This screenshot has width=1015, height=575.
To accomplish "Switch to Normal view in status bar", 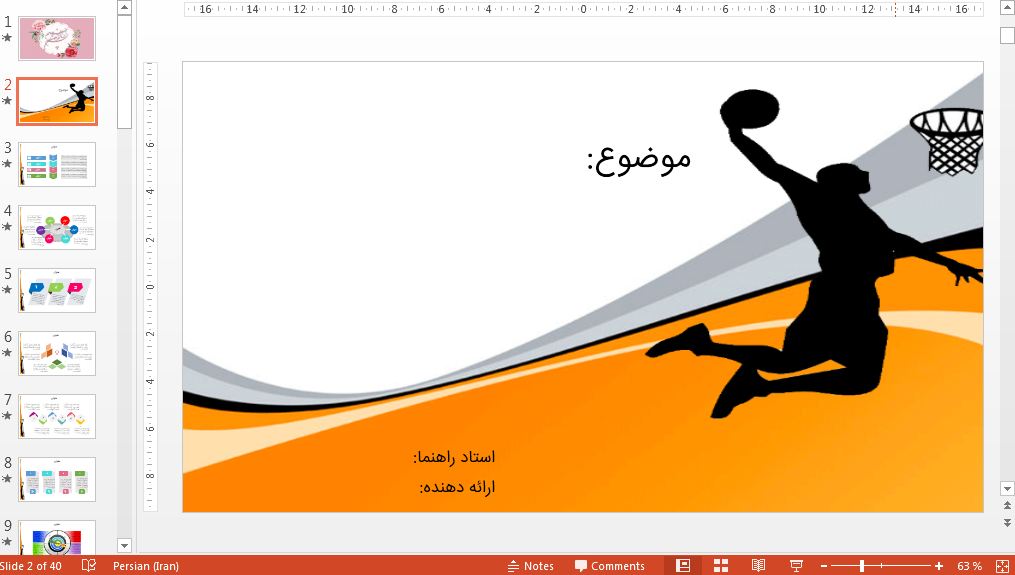I will point(683,566).
